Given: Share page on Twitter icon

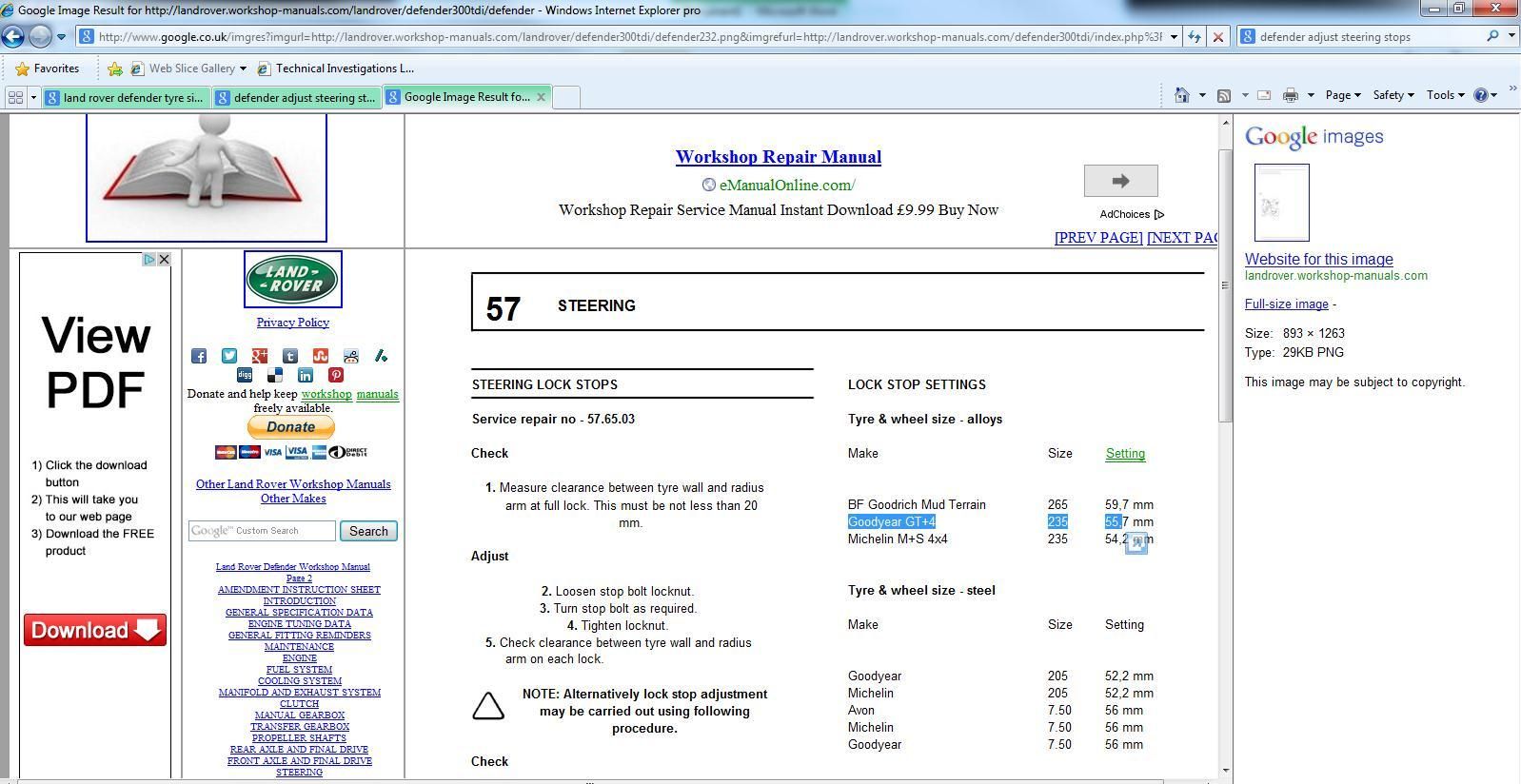Looking at the screenshot, I should click(x=229, y=356).
